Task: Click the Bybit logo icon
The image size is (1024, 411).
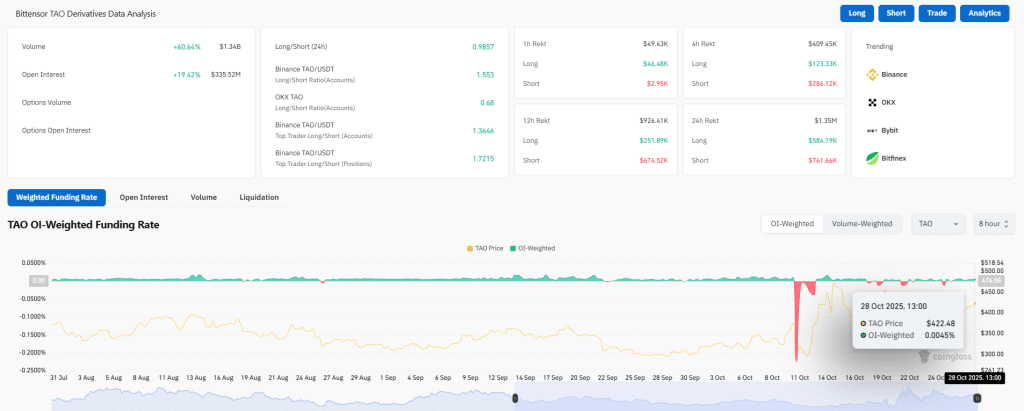Action: coord(872,130)
